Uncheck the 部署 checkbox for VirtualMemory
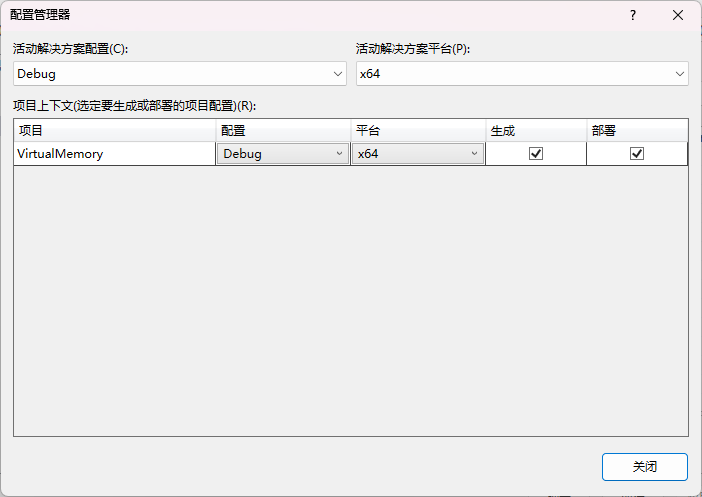702x497 pixels. [637, 154]
